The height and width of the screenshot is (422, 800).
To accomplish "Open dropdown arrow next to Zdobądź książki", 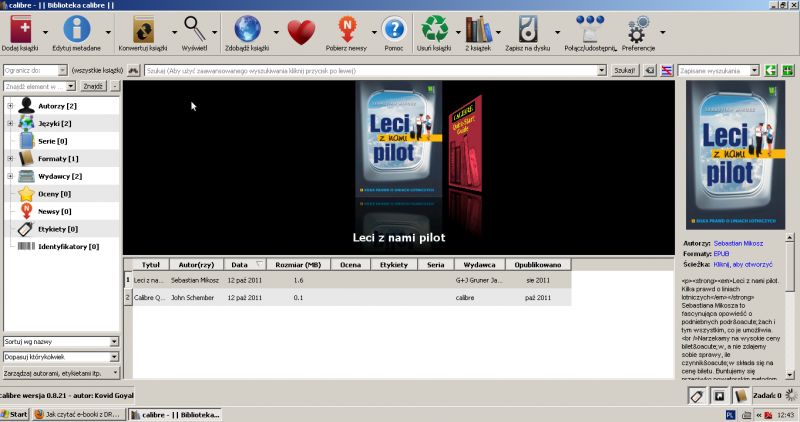I will (276, 32).
